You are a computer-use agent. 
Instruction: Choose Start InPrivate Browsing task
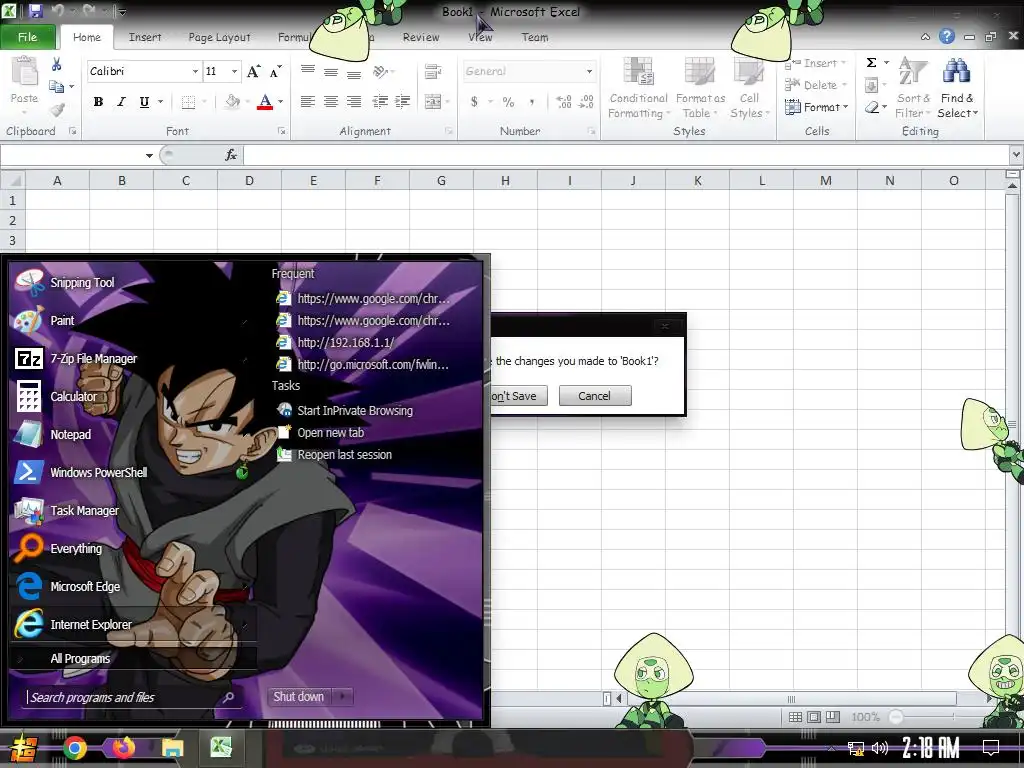click(x=355, y=410)
